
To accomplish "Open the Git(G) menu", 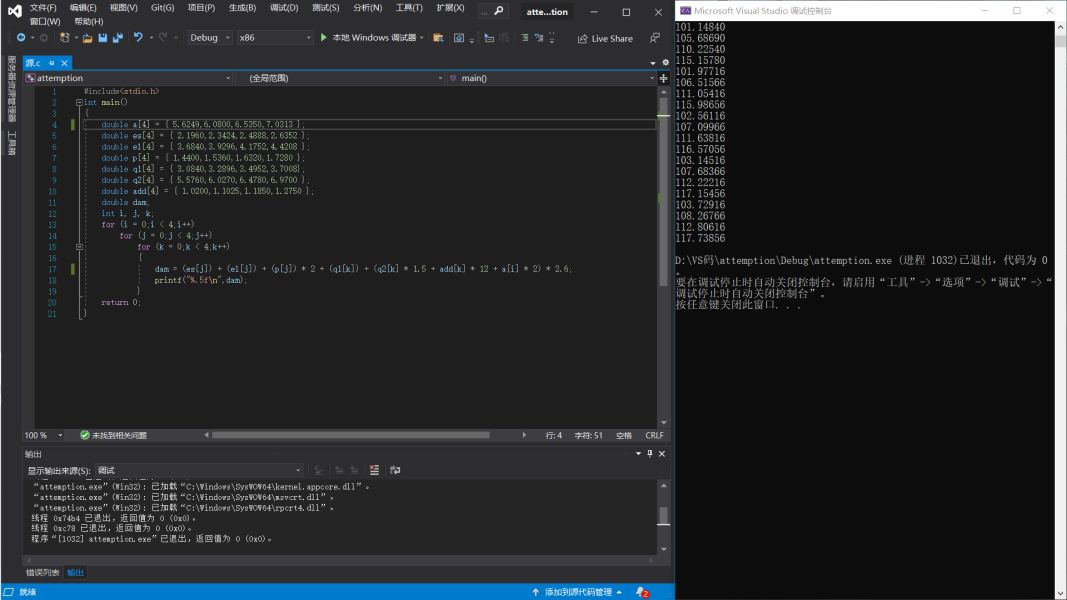I will coord(162,7).
